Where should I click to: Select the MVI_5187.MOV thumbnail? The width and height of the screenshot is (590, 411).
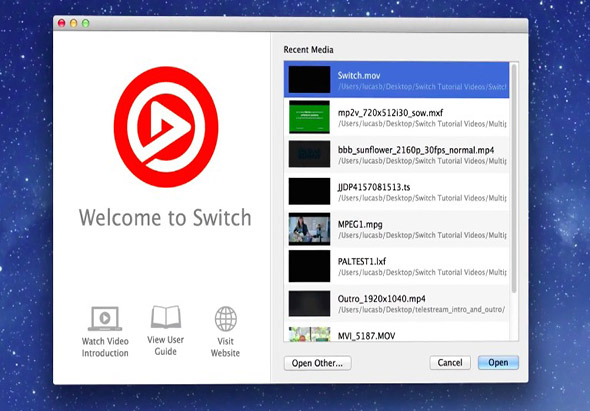(x=309, y=334)
